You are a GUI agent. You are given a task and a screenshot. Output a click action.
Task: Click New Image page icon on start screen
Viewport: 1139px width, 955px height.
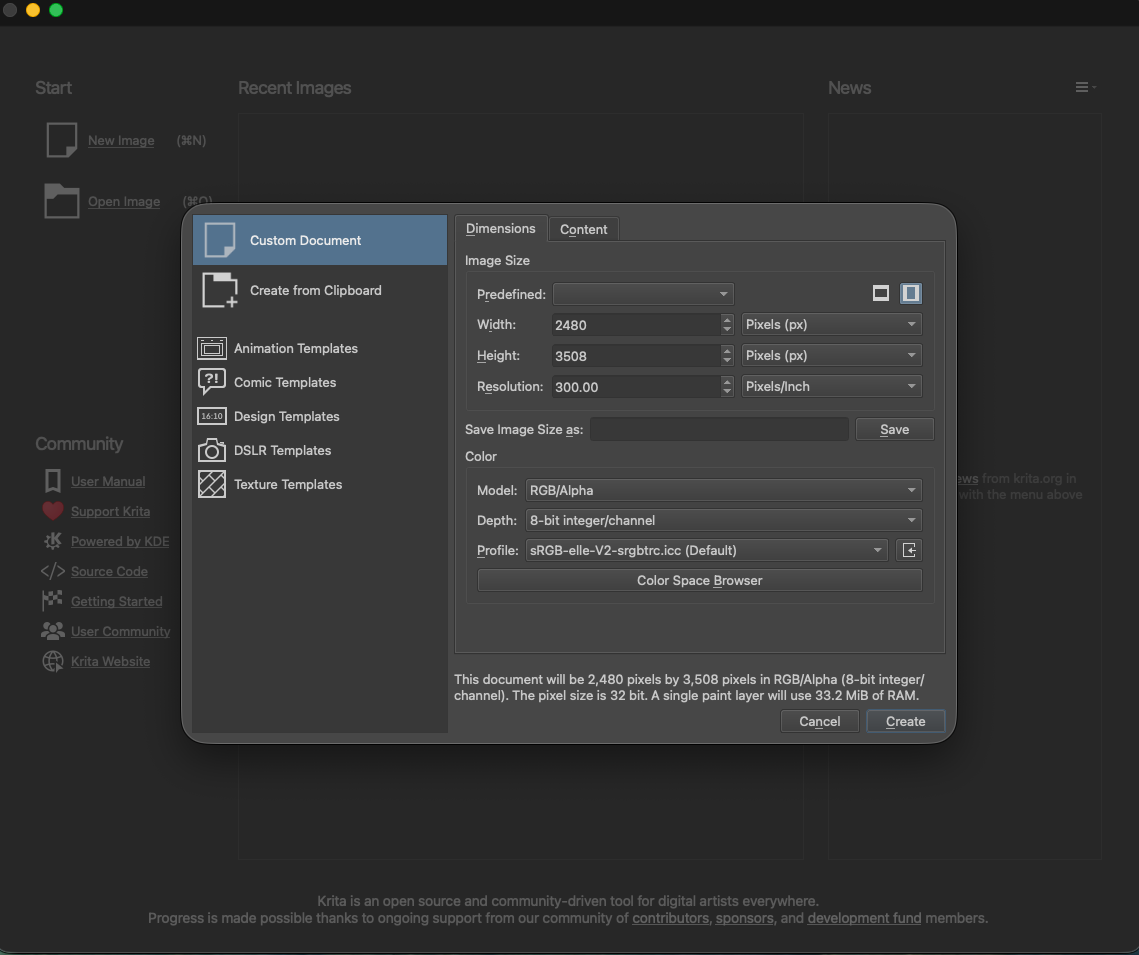(x=62, y=139)
